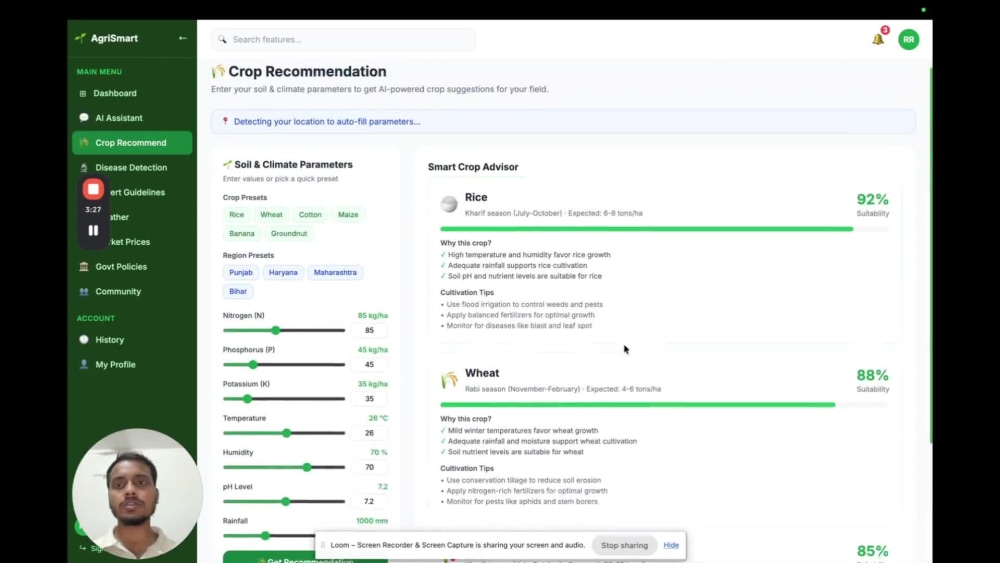Click the wheat icon beside page title
This screenshot has height=563, width=1000.
tap(219, 71)
